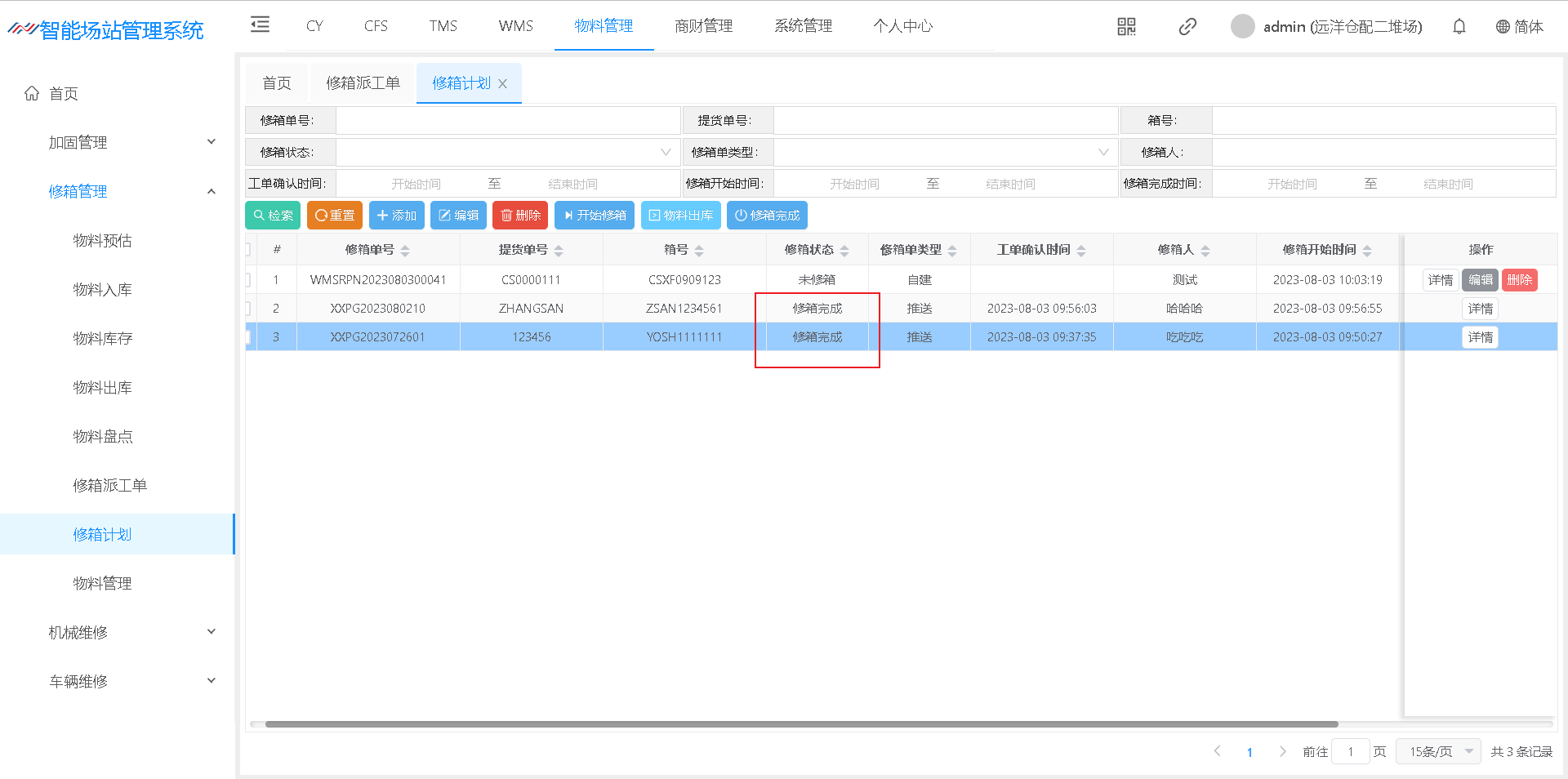1568x779 pixels.
Task: Open the 修箱单类型 dropdown
Action: coord(945,153)
